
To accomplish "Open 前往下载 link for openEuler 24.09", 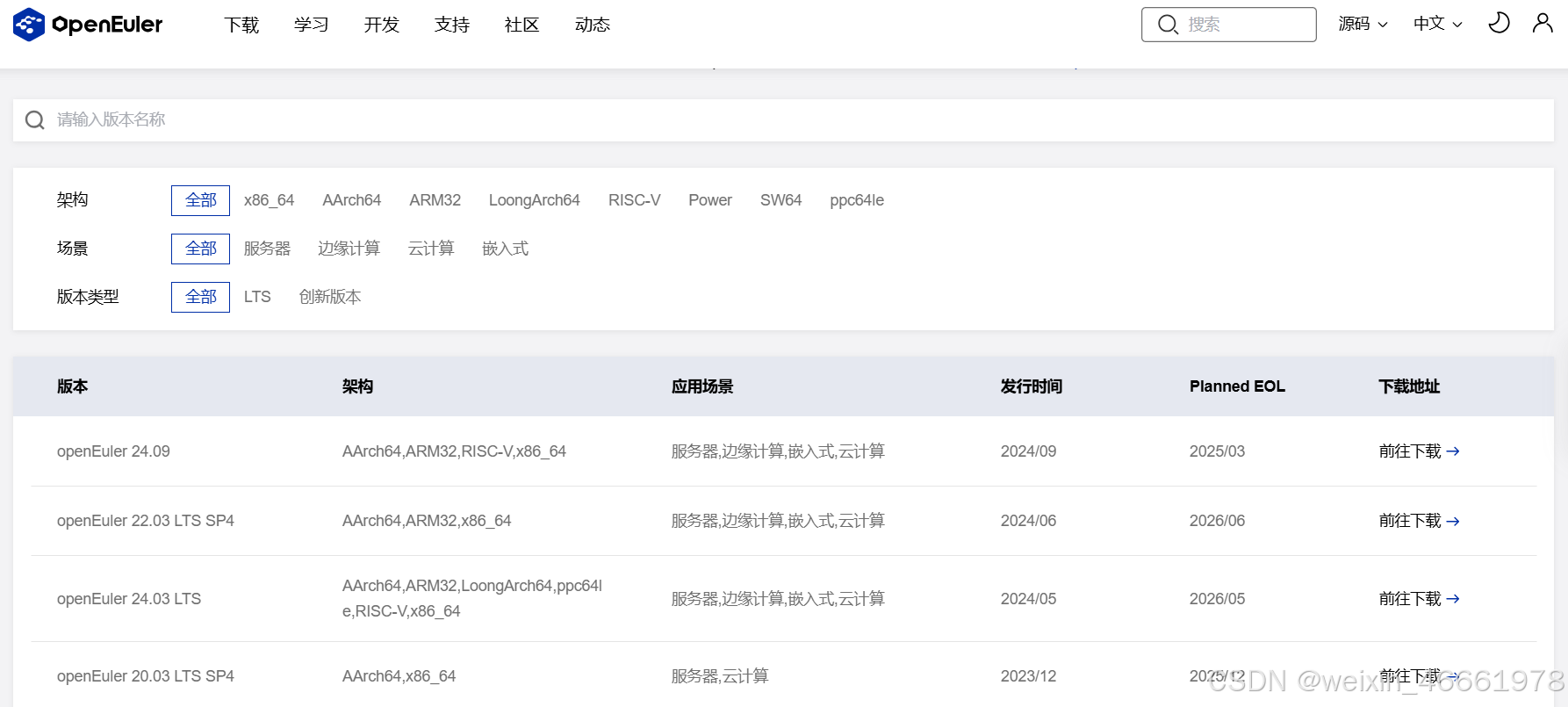I will (x=1419, y=451).
